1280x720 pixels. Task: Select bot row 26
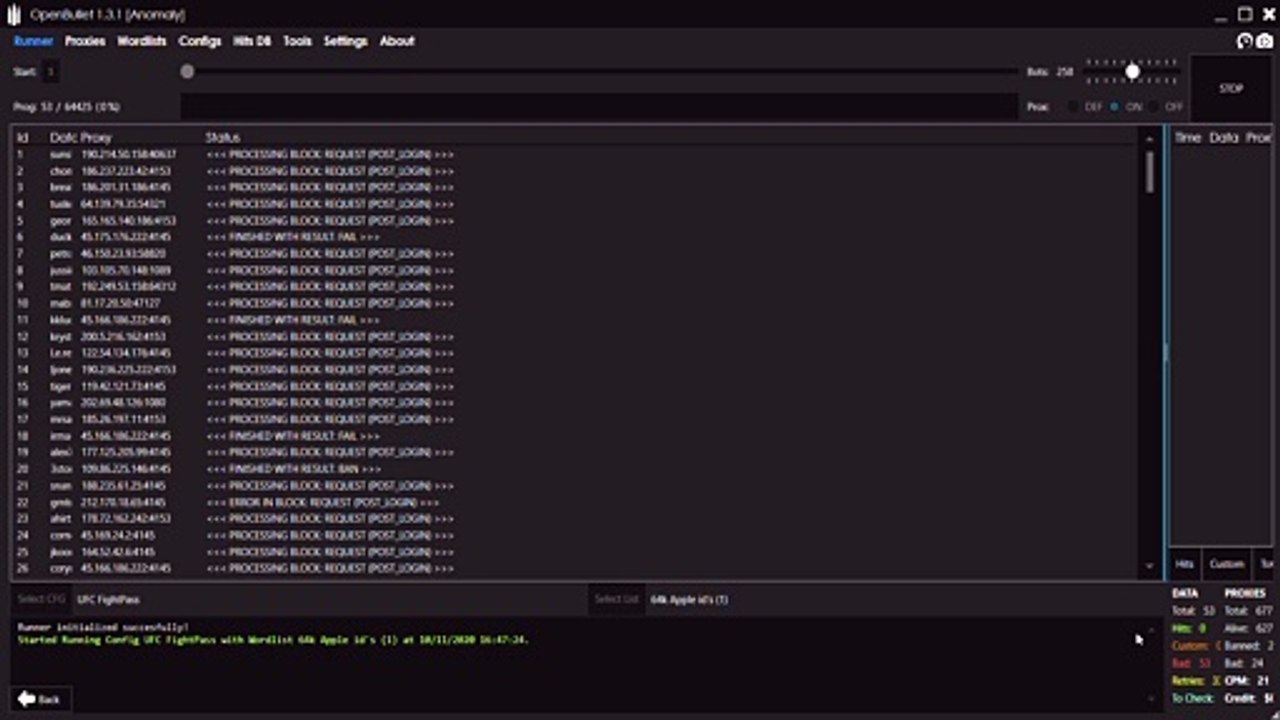(577, 568)
